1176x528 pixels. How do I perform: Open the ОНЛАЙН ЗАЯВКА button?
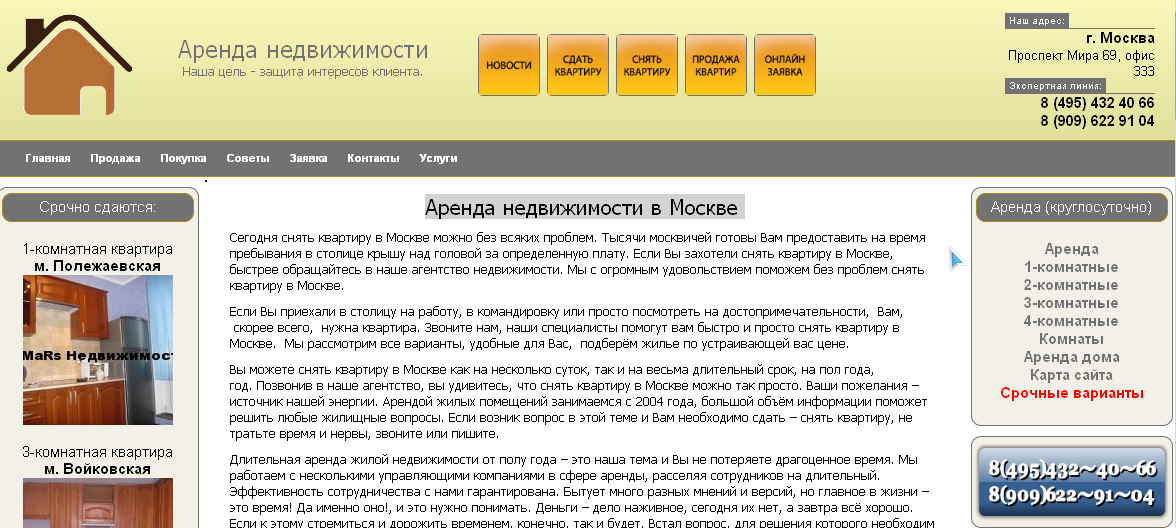pyautogui.click(x=784, y=65)
